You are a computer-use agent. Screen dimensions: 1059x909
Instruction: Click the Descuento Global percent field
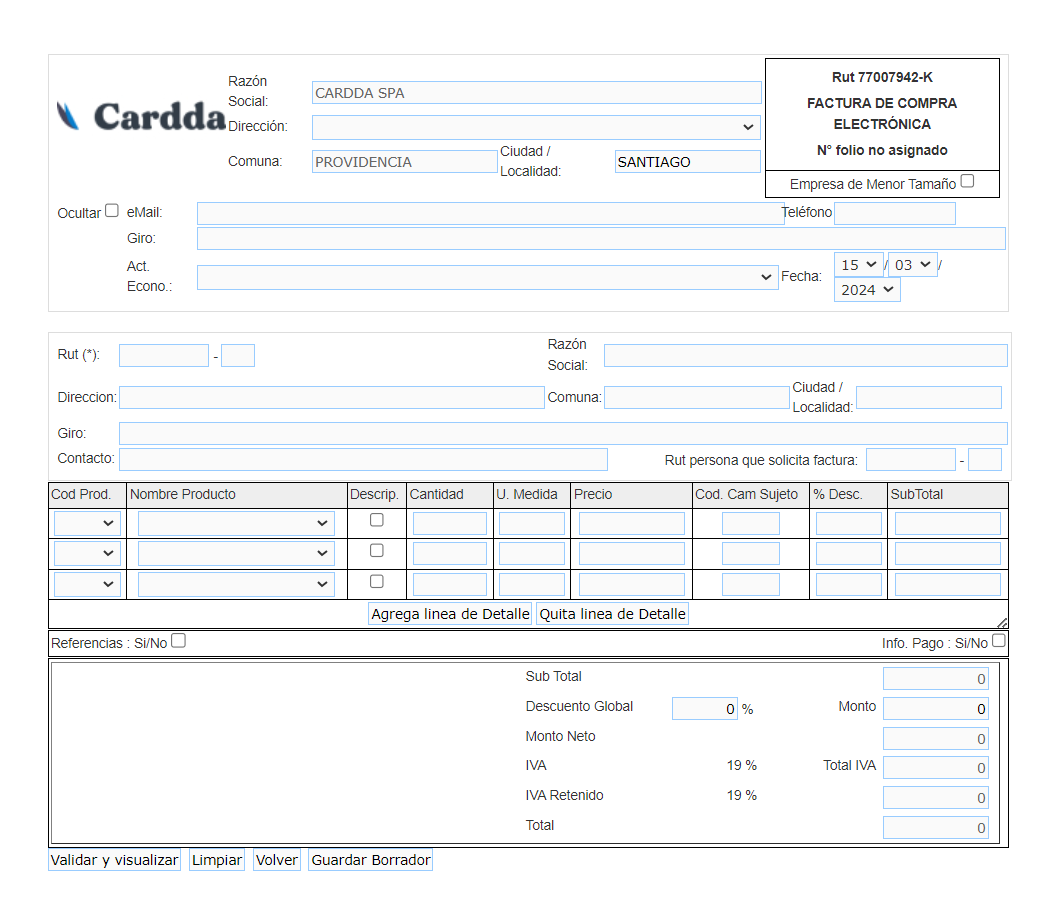pos(704,709)
